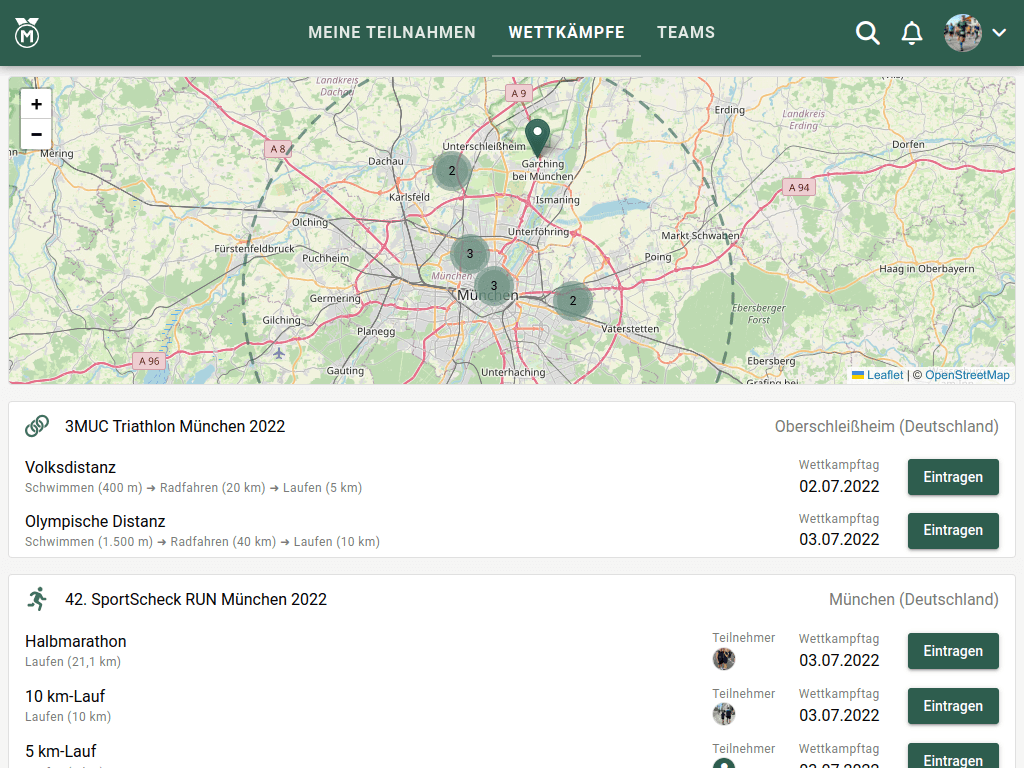Select the green pin marker near Garching
1024x768 pixels.
[537, 137]
